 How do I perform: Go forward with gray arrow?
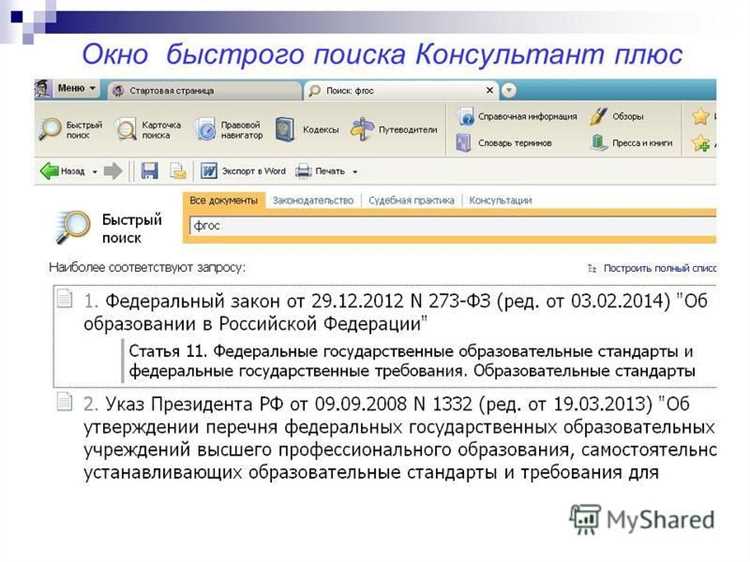113,171
